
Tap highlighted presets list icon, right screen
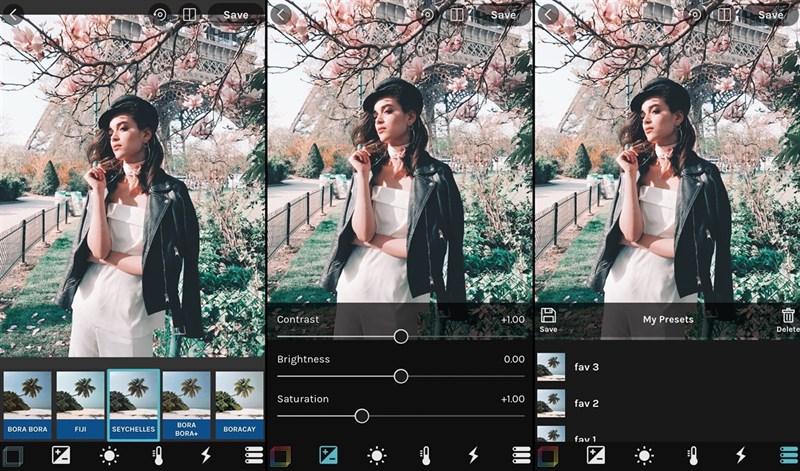(789, 455)
